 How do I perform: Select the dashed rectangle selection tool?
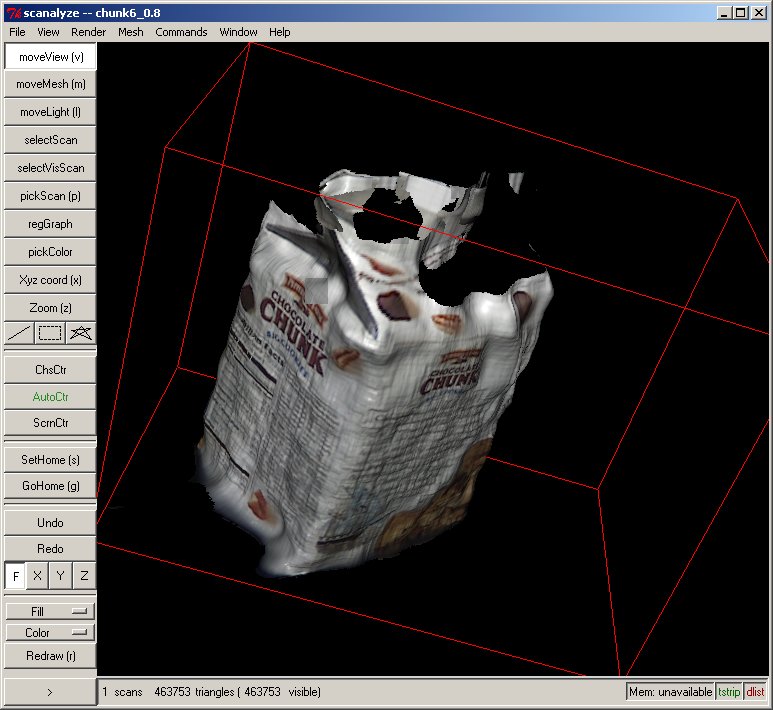pyautogui.click(x=50, y=333)
